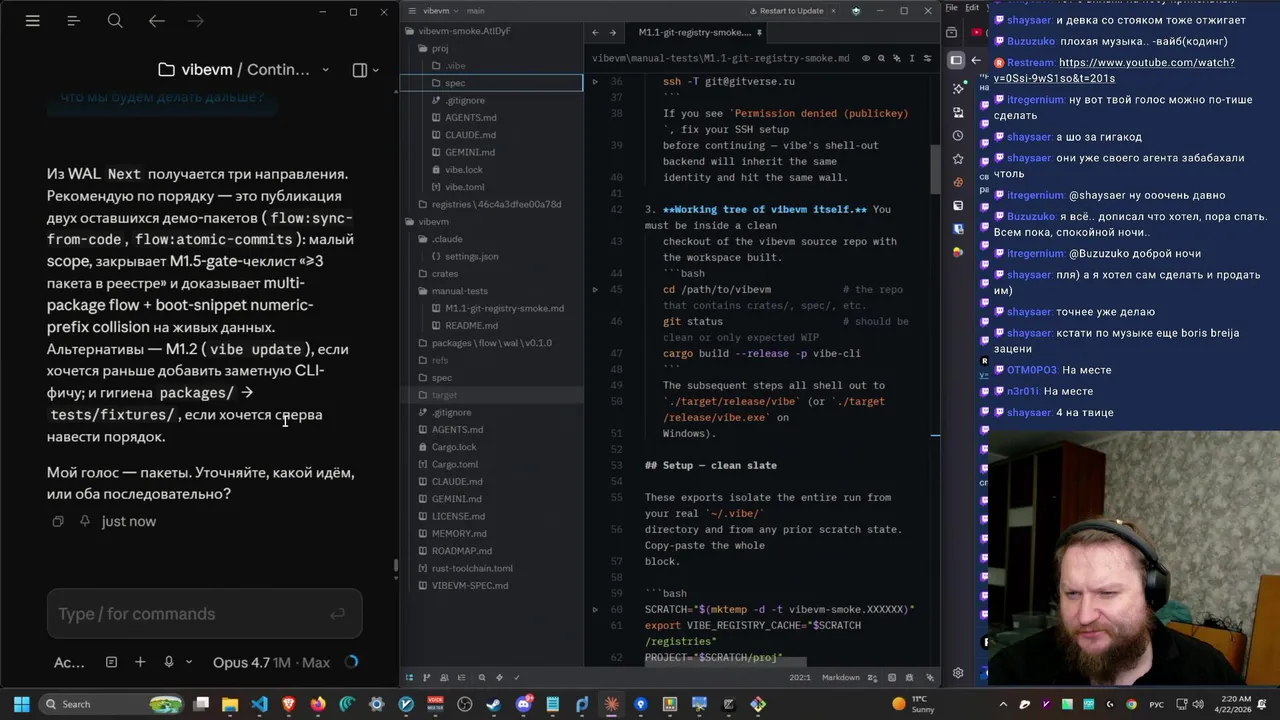Dismiss the Restart to Update notice
1280x720 pixels.
tap(834, 11)
